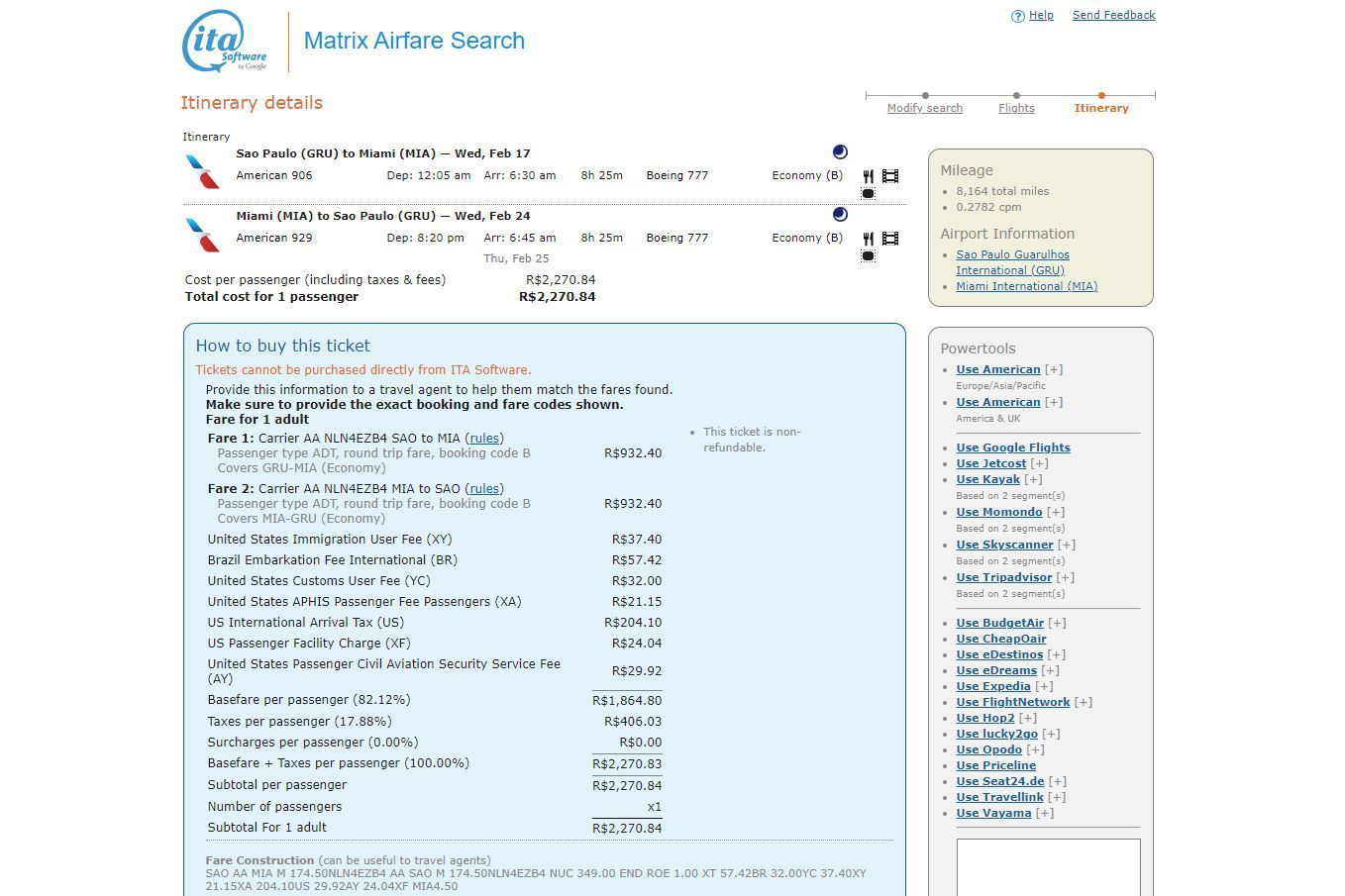The image size is (1345, 896).
Task: Open rules for Fare 1
Action: 484,438
